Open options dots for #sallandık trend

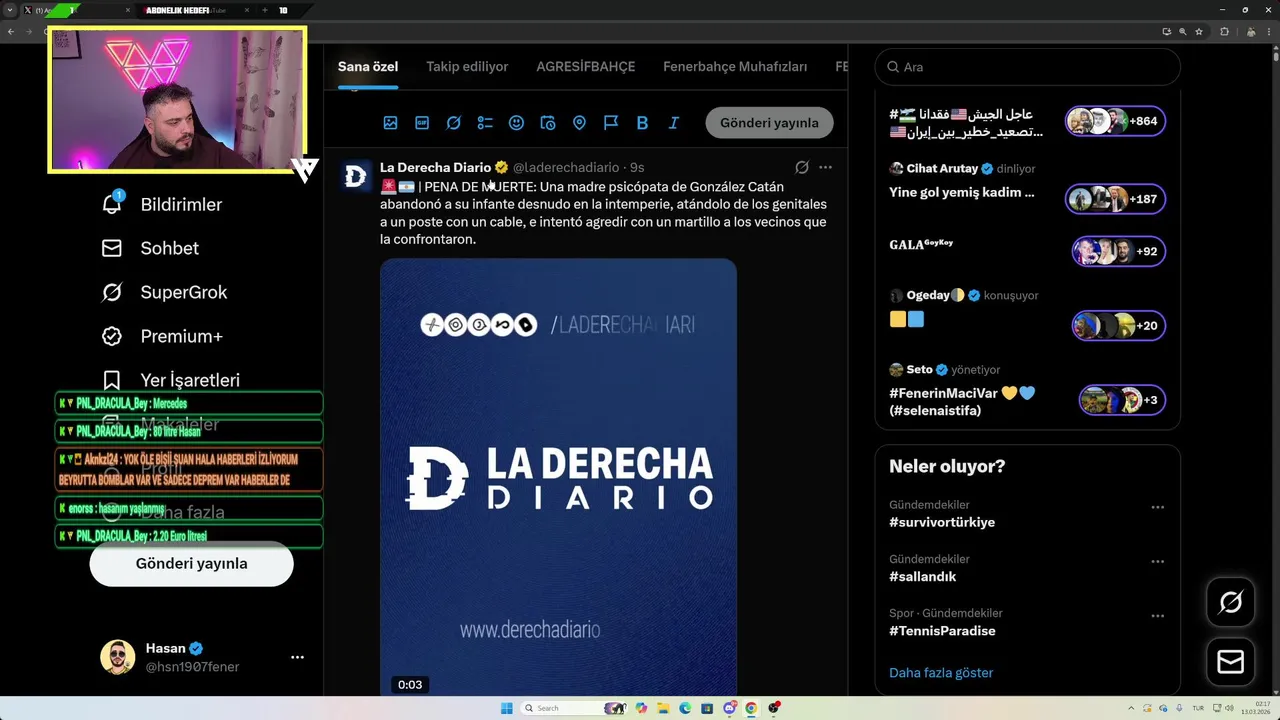point(1157,561)
